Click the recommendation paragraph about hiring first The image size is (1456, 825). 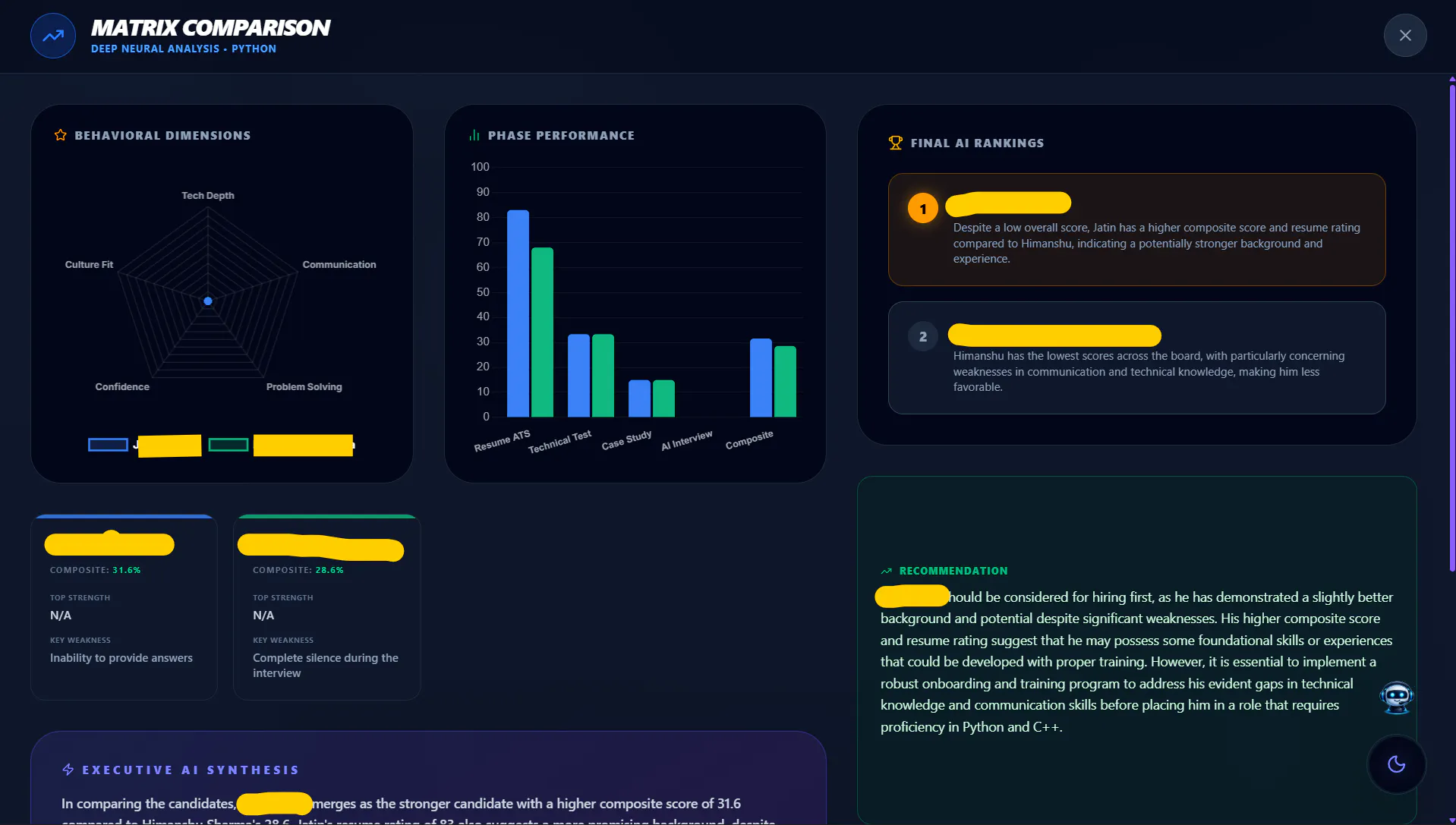click(x=1137, y=662)
